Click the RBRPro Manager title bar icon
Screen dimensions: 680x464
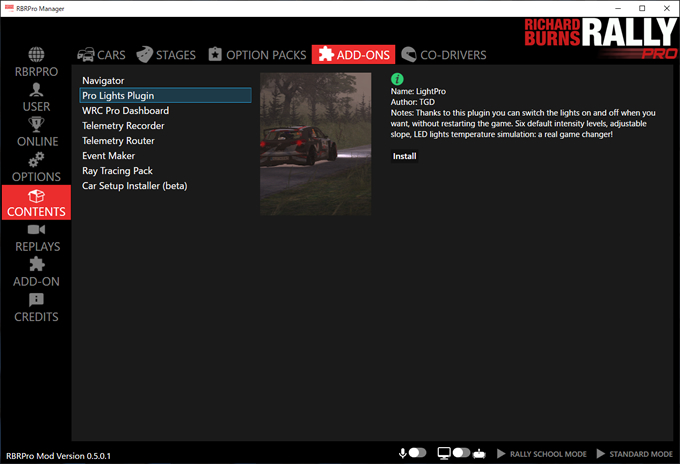pyautogui.click(x=9, y=8)
